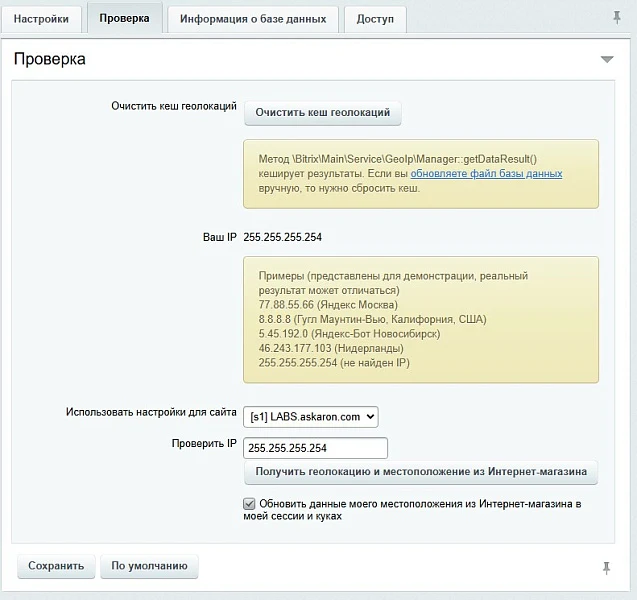Click the Очистить кеш геолокаций button
Viewport: 637px width, 600px height.
[x=323, y=113]
